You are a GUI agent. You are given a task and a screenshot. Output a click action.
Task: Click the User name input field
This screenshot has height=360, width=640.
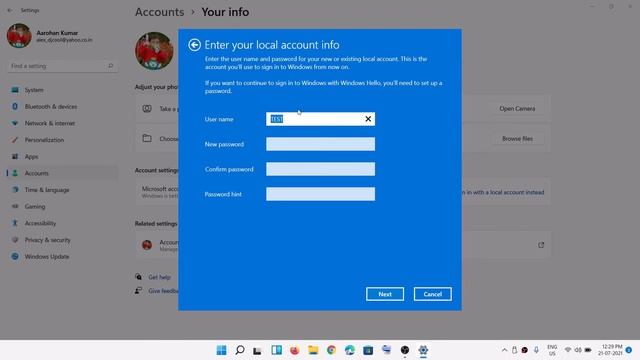click(320, 119)
